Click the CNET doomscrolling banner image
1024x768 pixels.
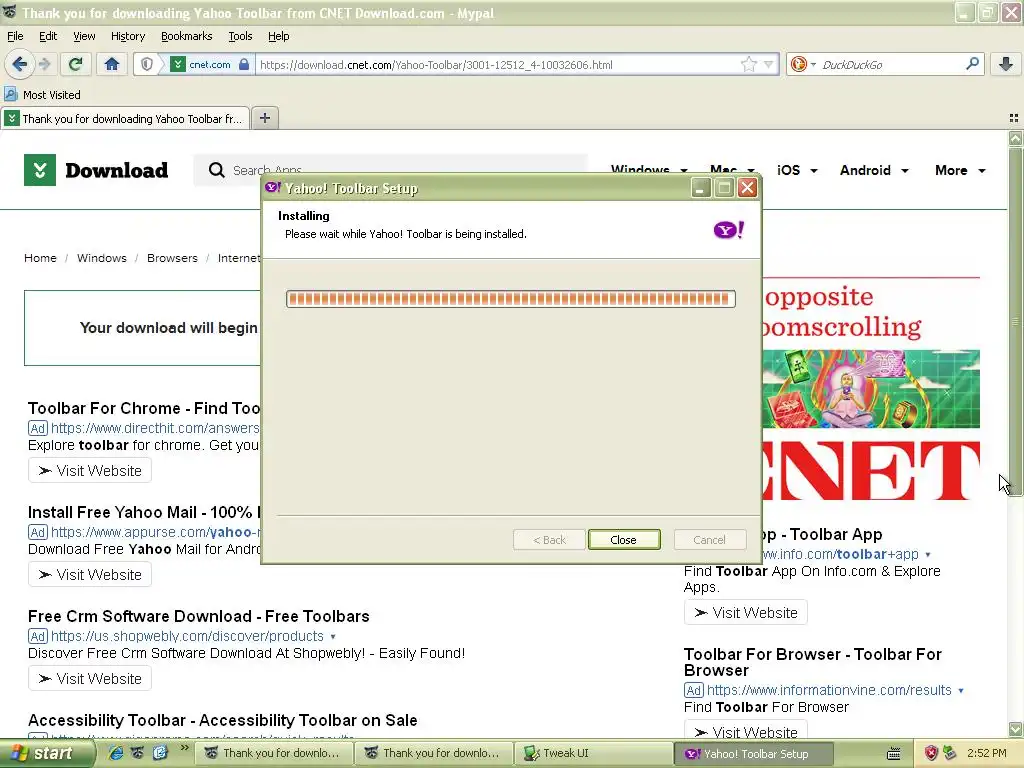click(871, 390)
